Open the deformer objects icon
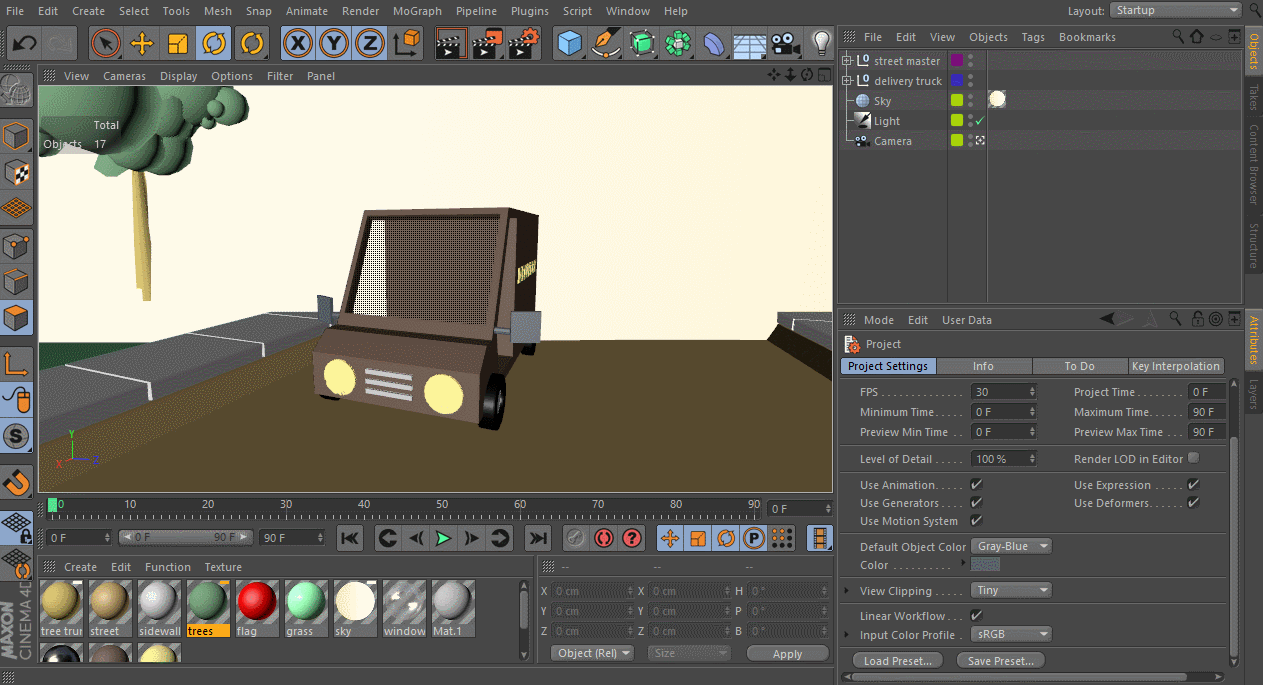 (714, 44)
